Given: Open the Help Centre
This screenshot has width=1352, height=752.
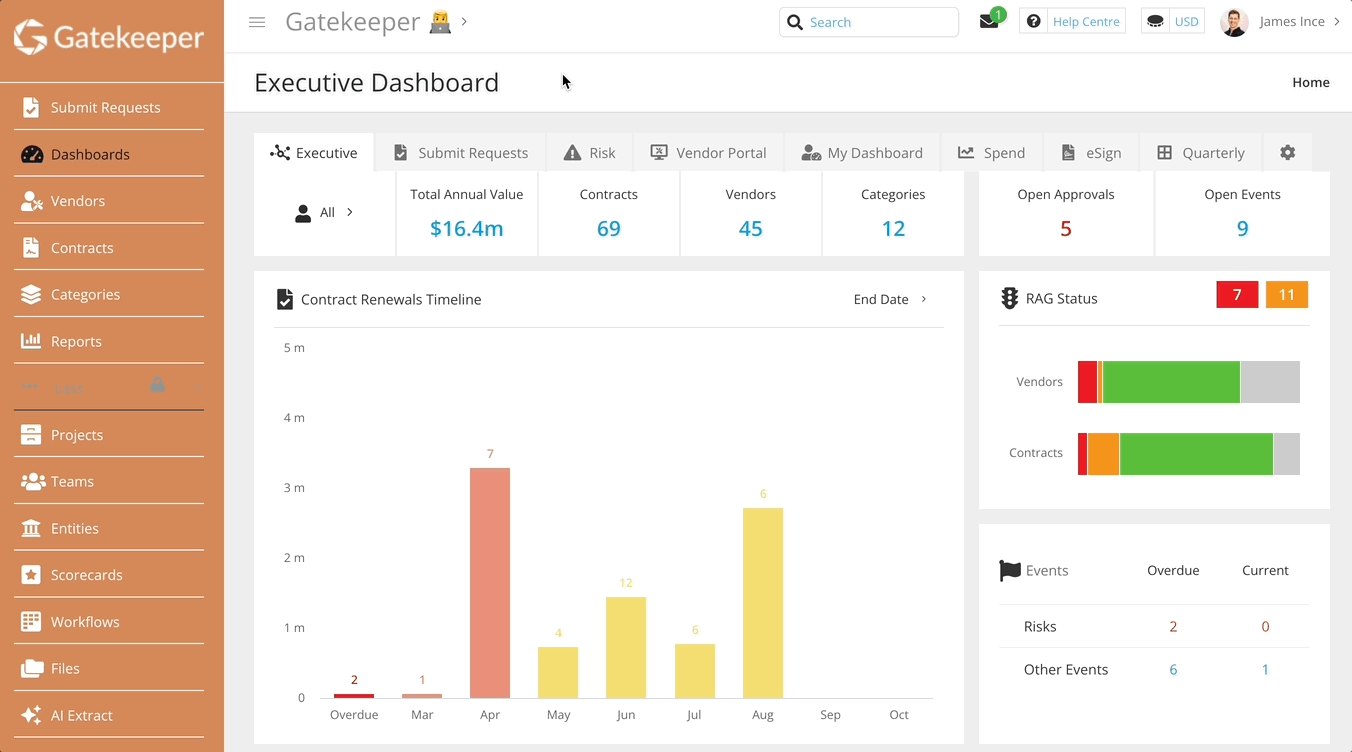Looking at the screenshot, I should point(1072,20).
